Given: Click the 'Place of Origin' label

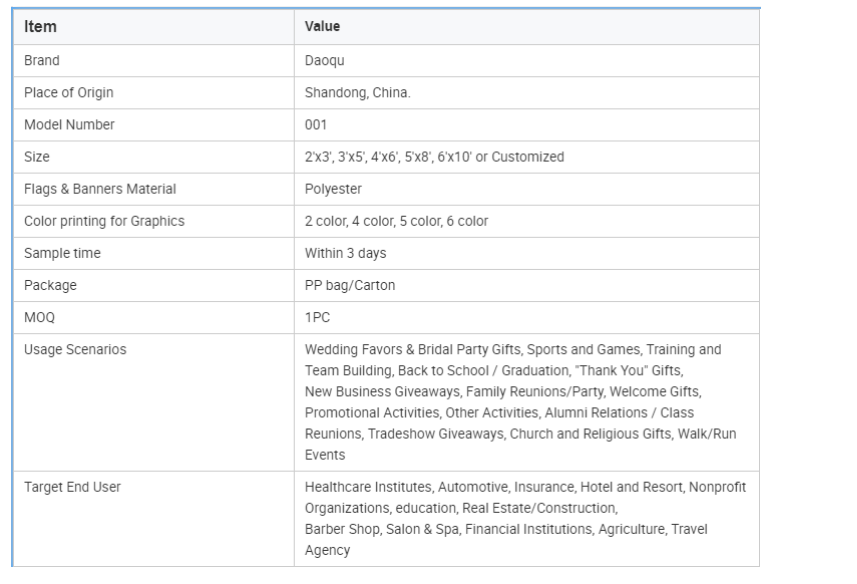Looking at the screenshot, I should pos(69,93).
